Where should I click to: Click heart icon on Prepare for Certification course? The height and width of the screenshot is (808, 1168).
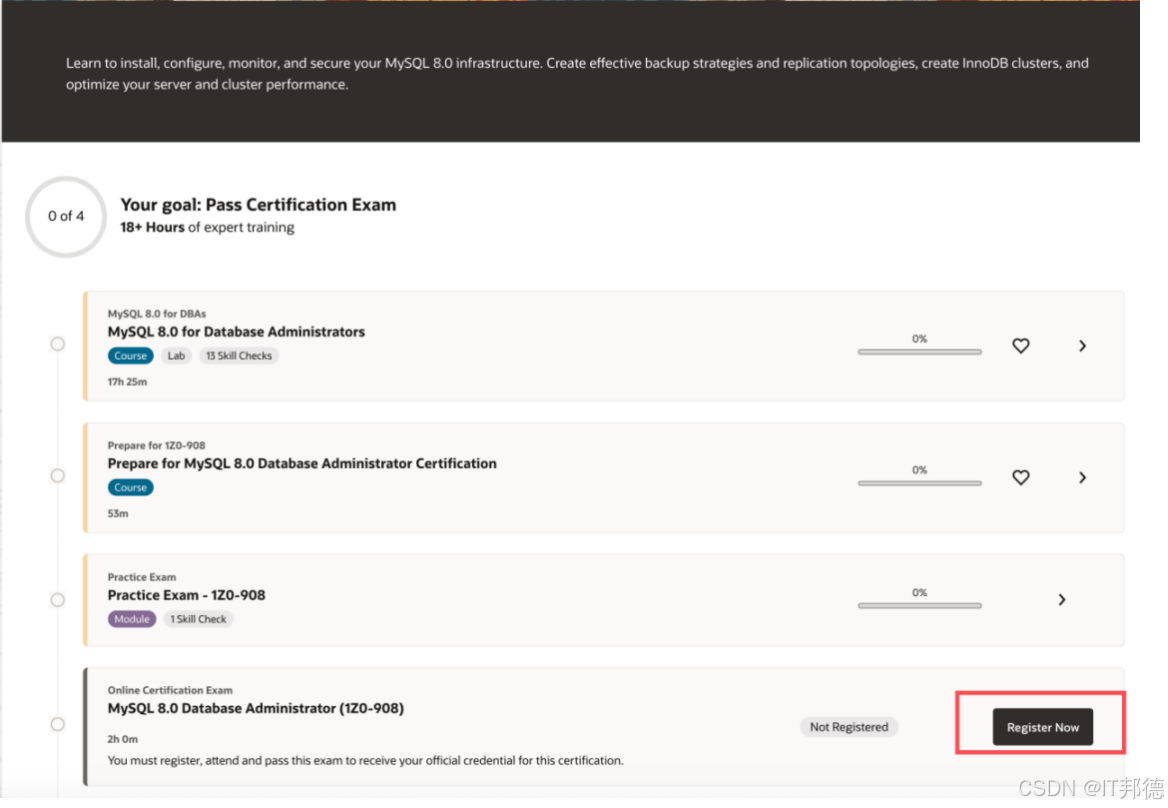click(1020, 478)
